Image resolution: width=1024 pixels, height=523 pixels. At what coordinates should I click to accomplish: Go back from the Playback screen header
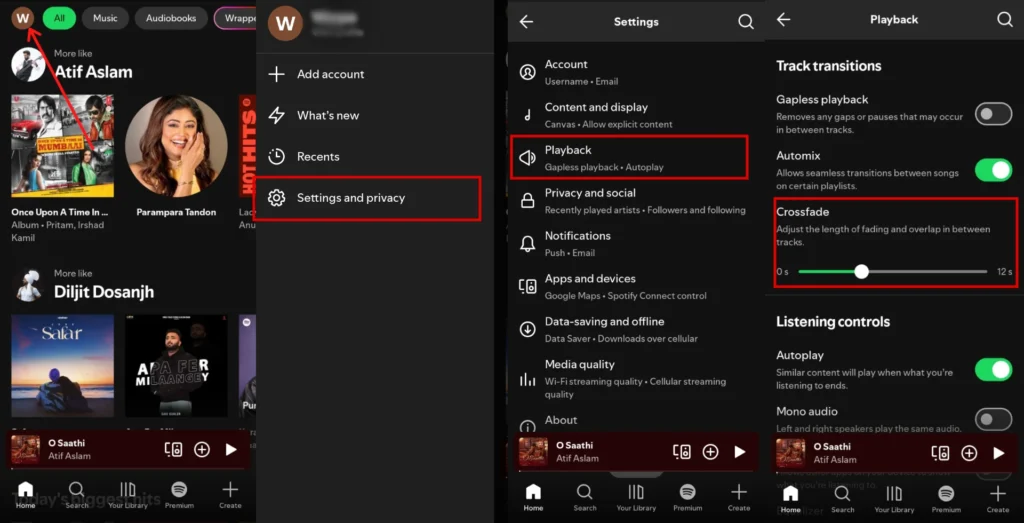pos(784,20)
